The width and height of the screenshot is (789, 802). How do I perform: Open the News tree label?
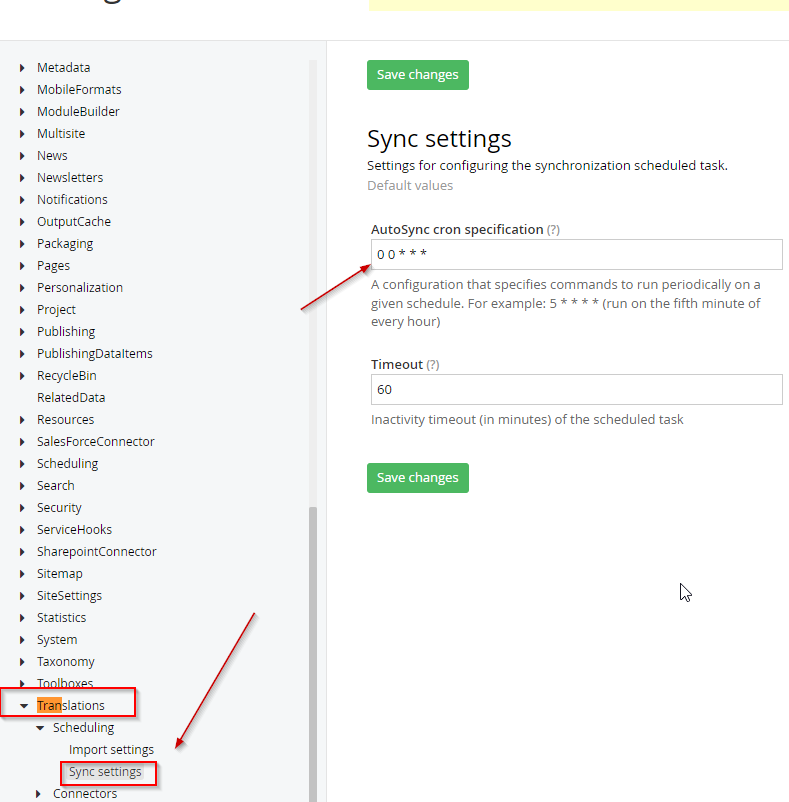(52, 155)
